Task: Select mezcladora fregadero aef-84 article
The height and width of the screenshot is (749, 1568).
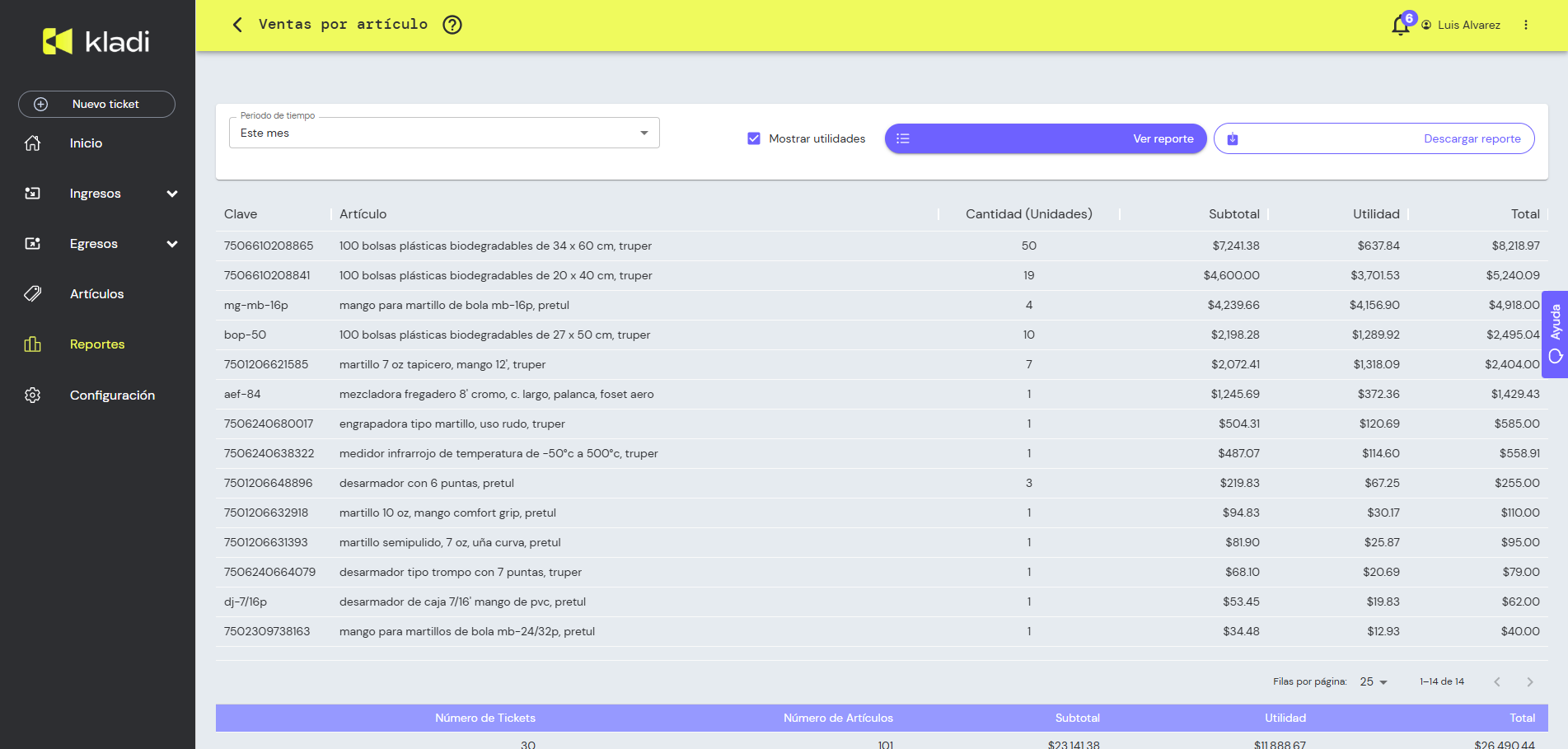Action: 497,394
